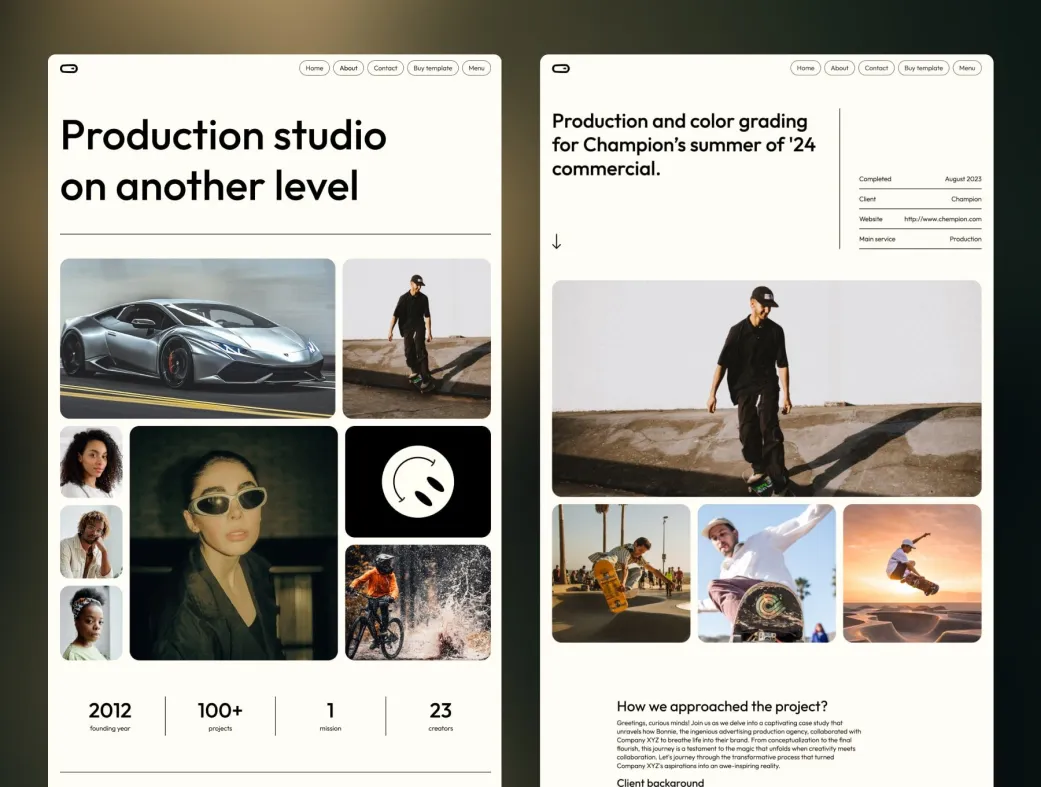Select Contact in the right page navigation
This screenshot has height=787, width=1041.
click(x=876, y=68)
